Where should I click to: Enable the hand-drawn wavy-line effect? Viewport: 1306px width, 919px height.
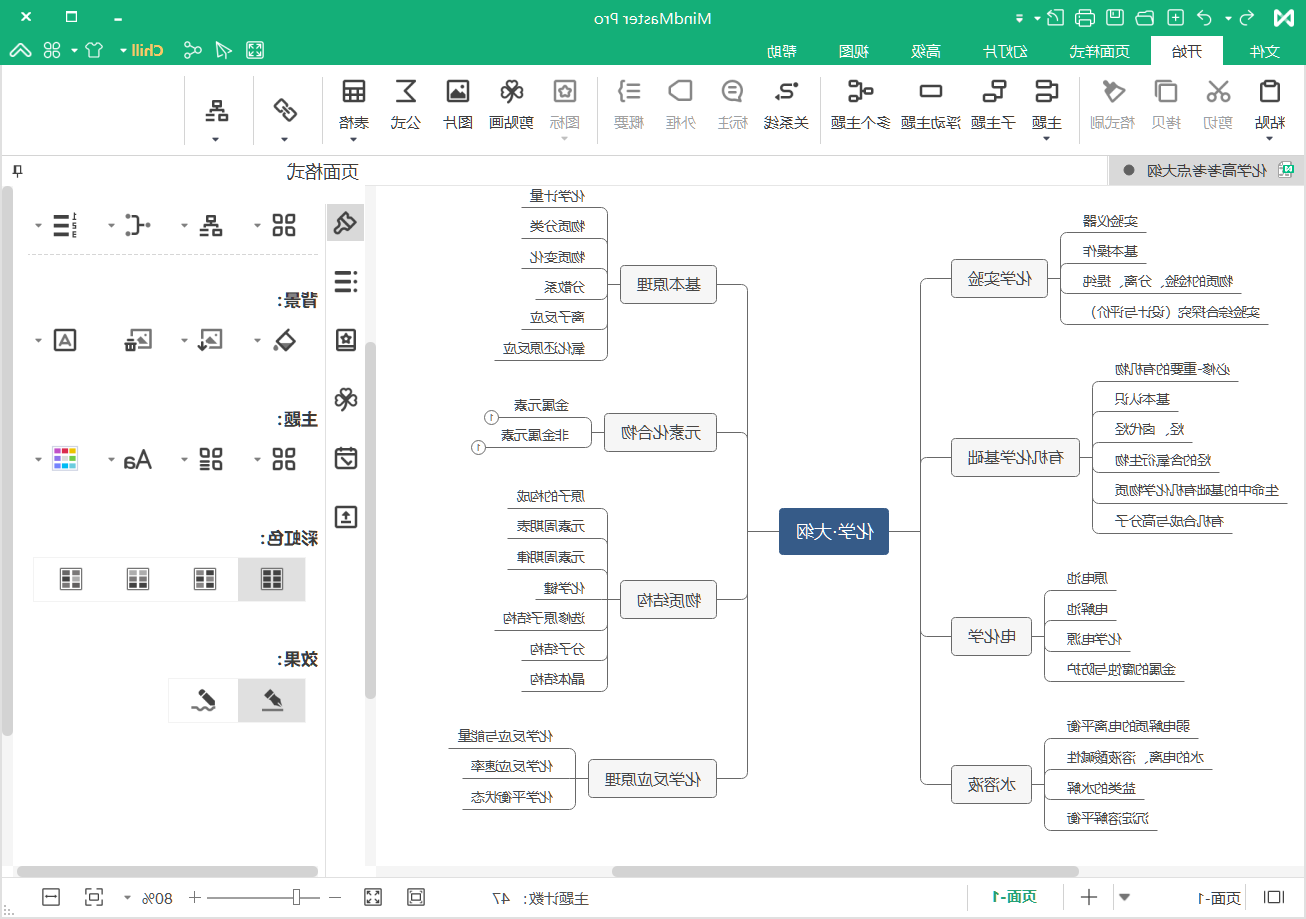coord(204,700)
